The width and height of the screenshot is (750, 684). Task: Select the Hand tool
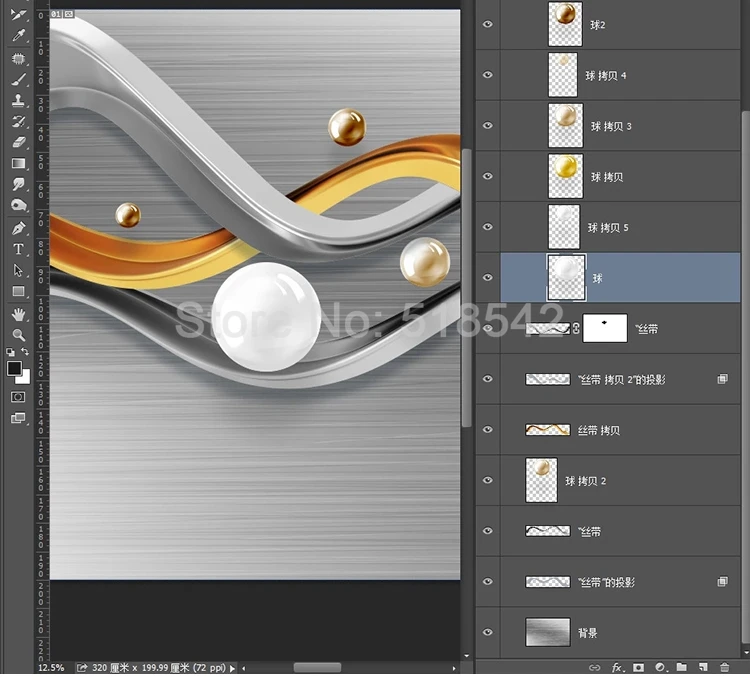pyautogui.click(x=19, y=314)
